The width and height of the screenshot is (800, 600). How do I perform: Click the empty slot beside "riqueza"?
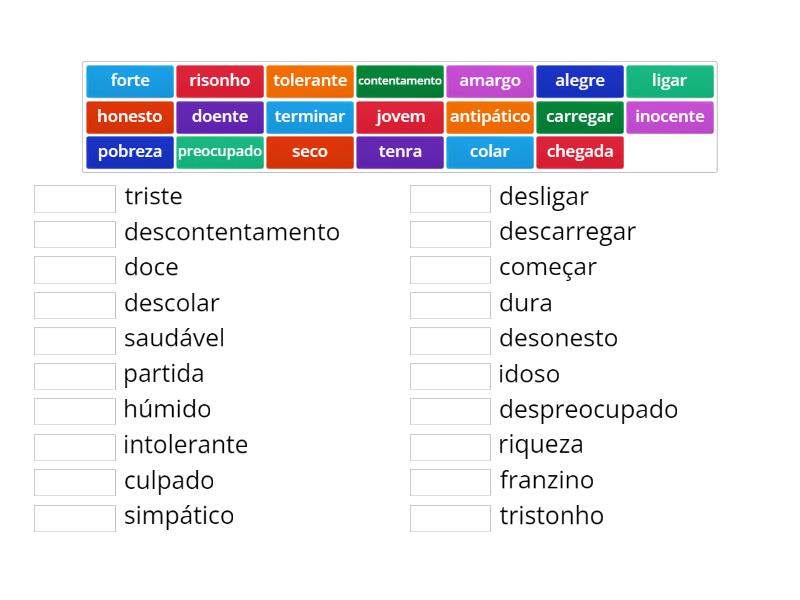(x=450, y=446)
